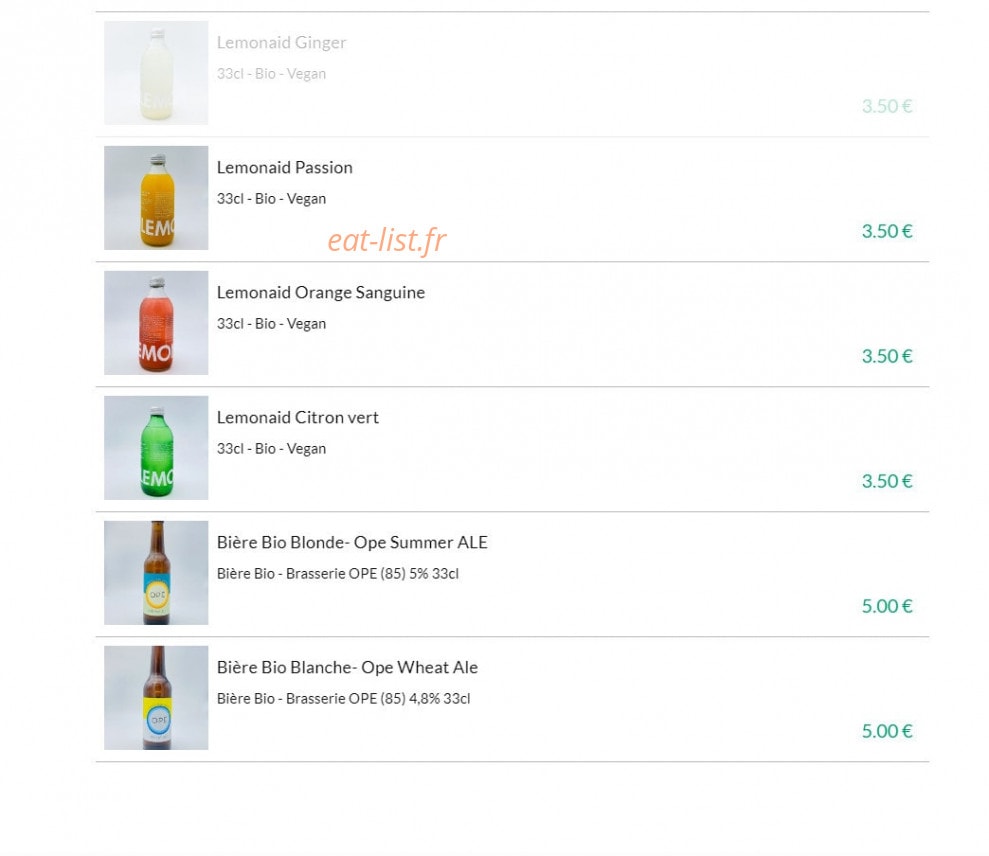Open the Lemonaid Passion item title
The width and height of the screenshot is (989, 856).
tap(284, 167)
